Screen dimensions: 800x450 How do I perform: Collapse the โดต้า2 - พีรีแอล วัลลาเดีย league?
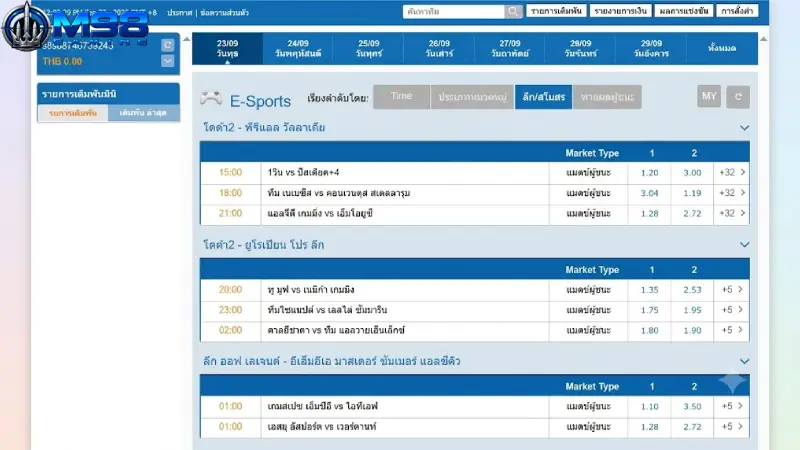(x=744, y=128)
